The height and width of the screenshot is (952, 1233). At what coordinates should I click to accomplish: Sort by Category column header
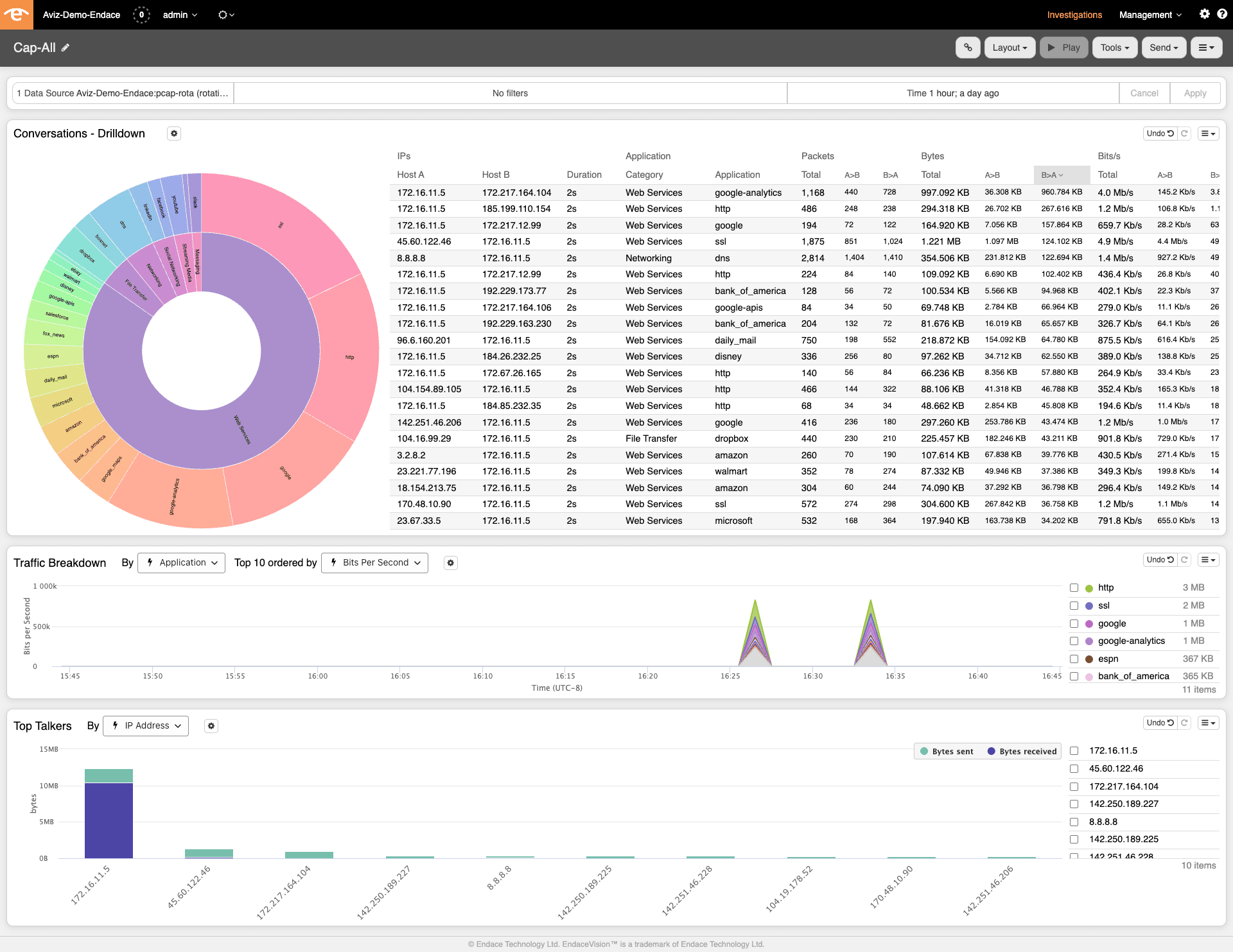[x=644, y=175]
